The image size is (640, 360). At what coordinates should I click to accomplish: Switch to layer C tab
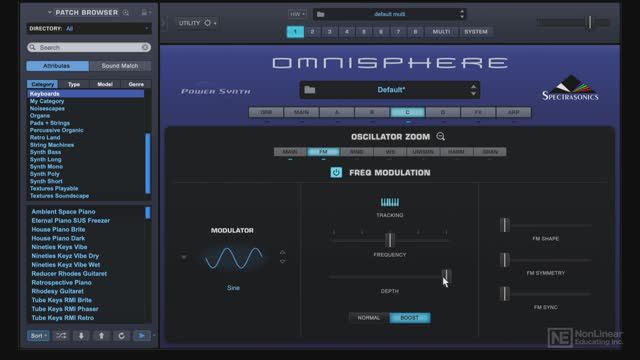(x=407, y=112)
